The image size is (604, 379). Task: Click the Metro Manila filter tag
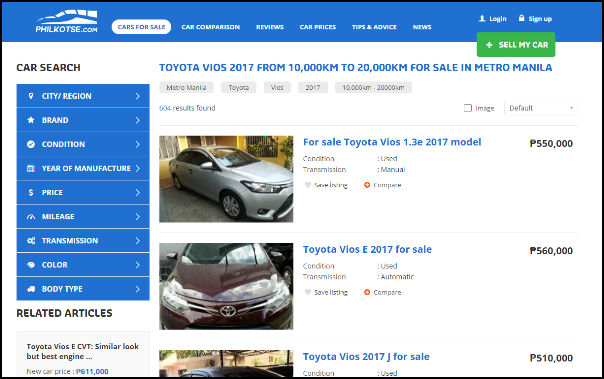click(186, 87)
